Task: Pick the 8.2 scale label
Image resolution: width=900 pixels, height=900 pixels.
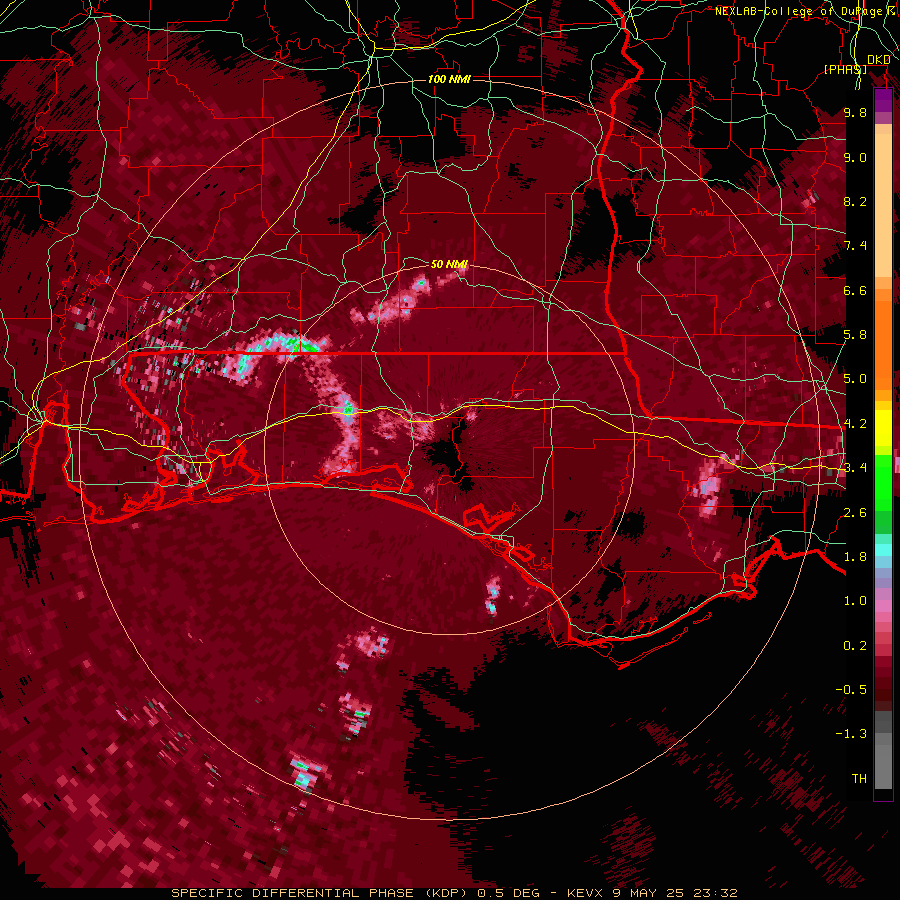Action: pyautogui.click(x=855, y=201)
